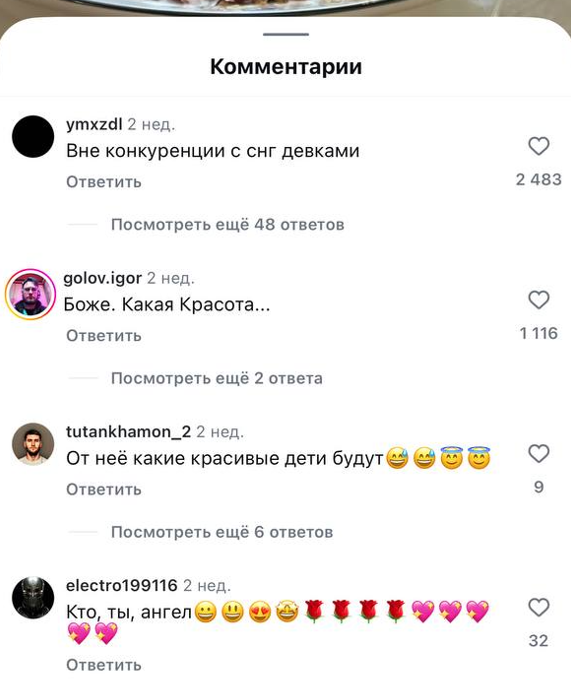Tap heart on tutankhamon_2's comment
The image size is (571, 693).
[x=539, y=454]
